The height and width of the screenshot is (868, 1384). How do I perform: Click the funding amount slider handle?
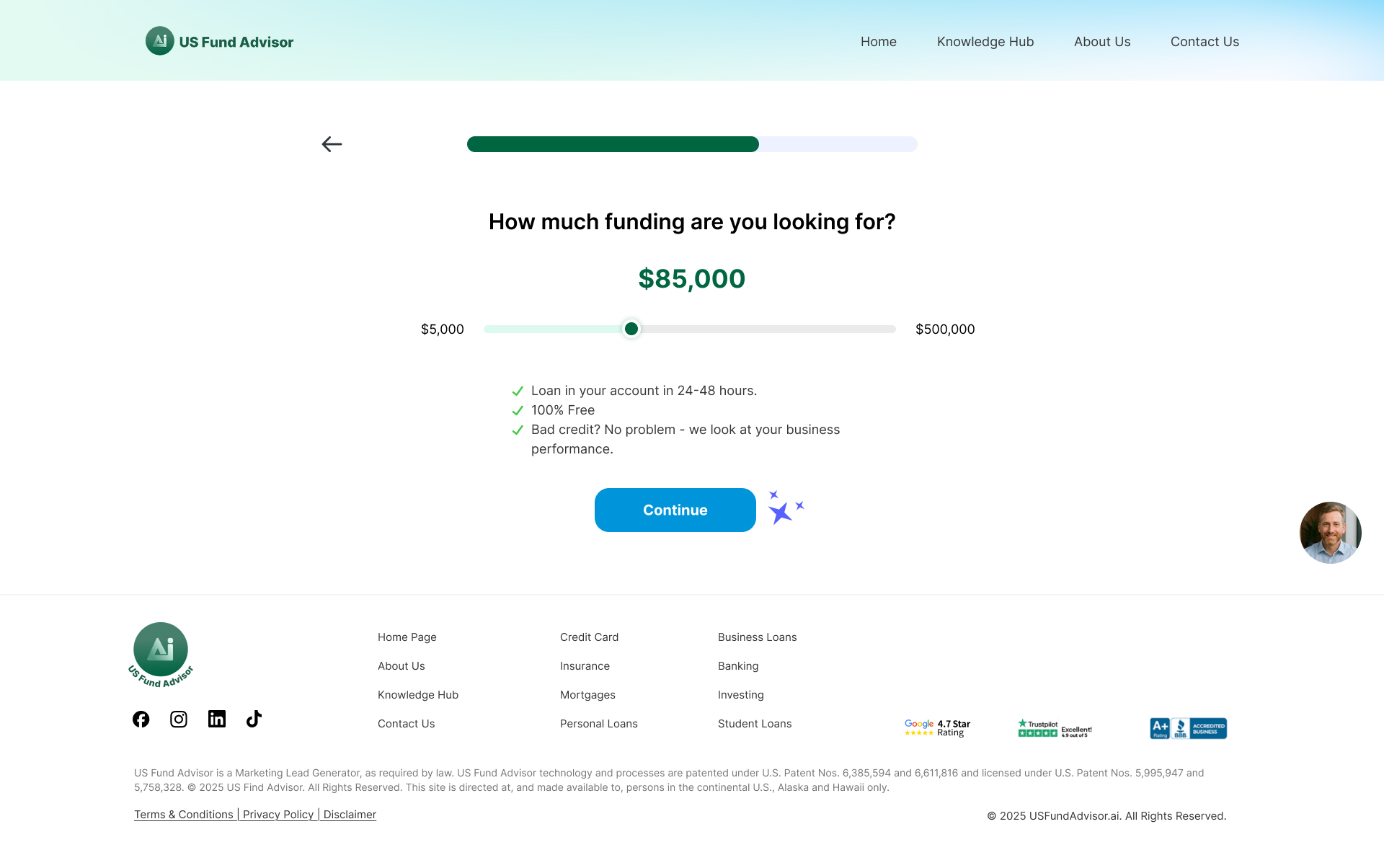click(x=631, y=329)
